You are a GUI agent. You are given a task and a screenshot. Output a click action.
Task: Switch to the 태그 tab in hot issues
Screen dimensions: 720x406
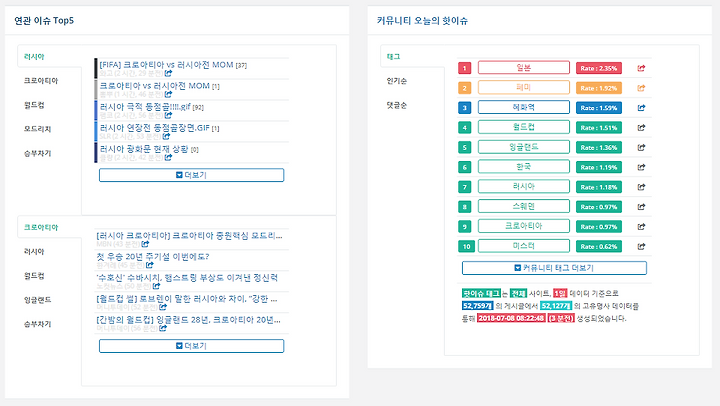point(394,56)
